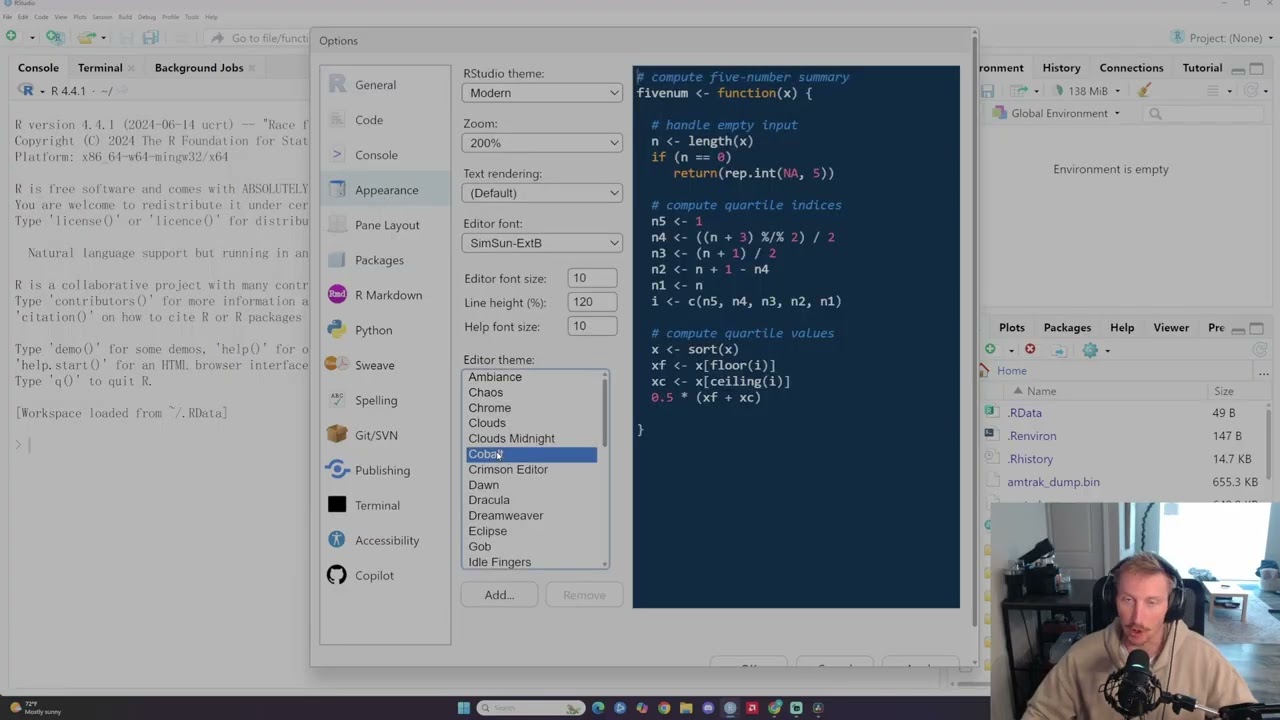Open the Terminal options section
Screen dimensions: 1280x720
(385, 505)
